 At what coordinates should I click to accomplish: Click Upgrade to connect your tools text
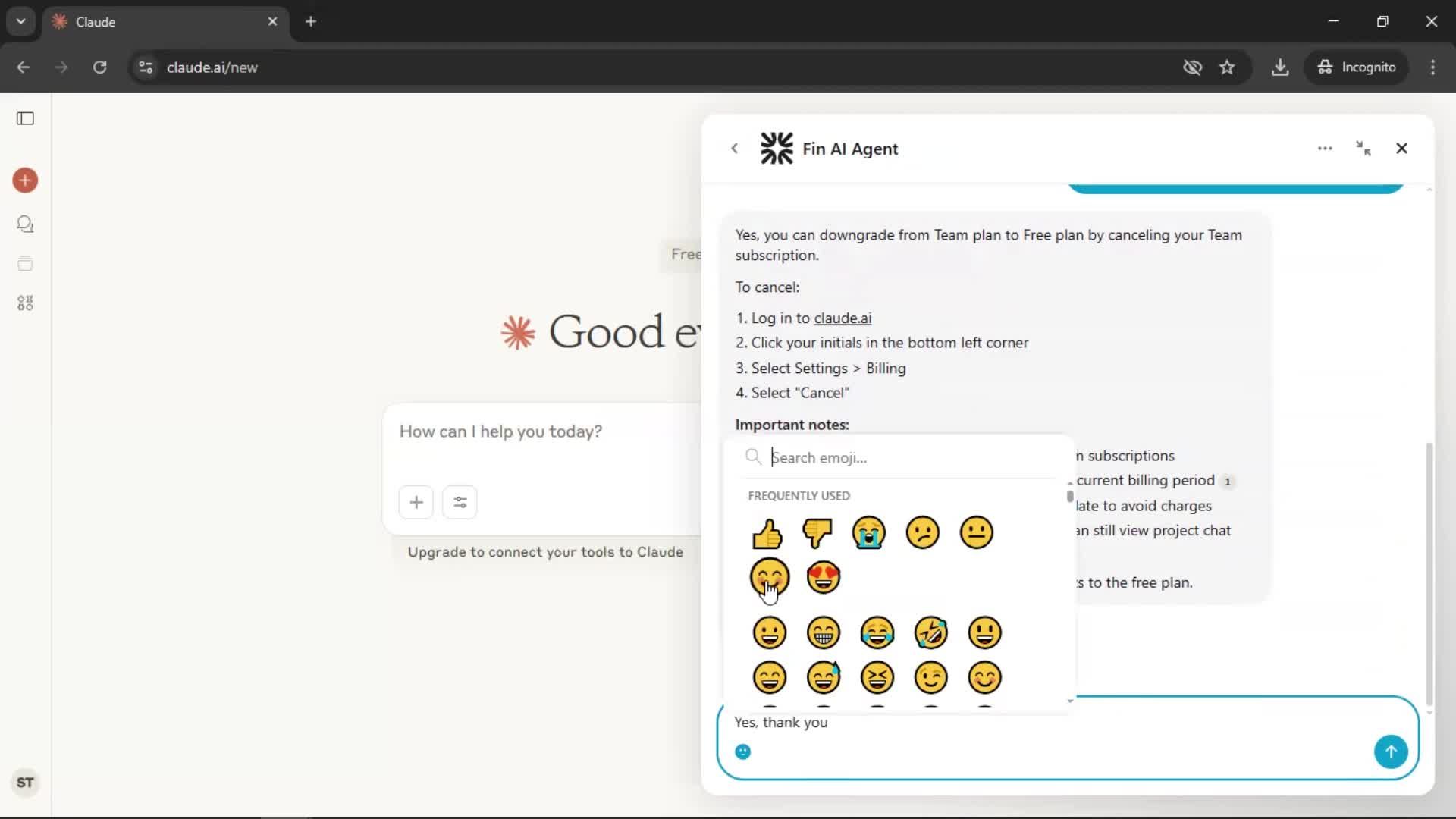pyautogui.click(x=545, y=552)
